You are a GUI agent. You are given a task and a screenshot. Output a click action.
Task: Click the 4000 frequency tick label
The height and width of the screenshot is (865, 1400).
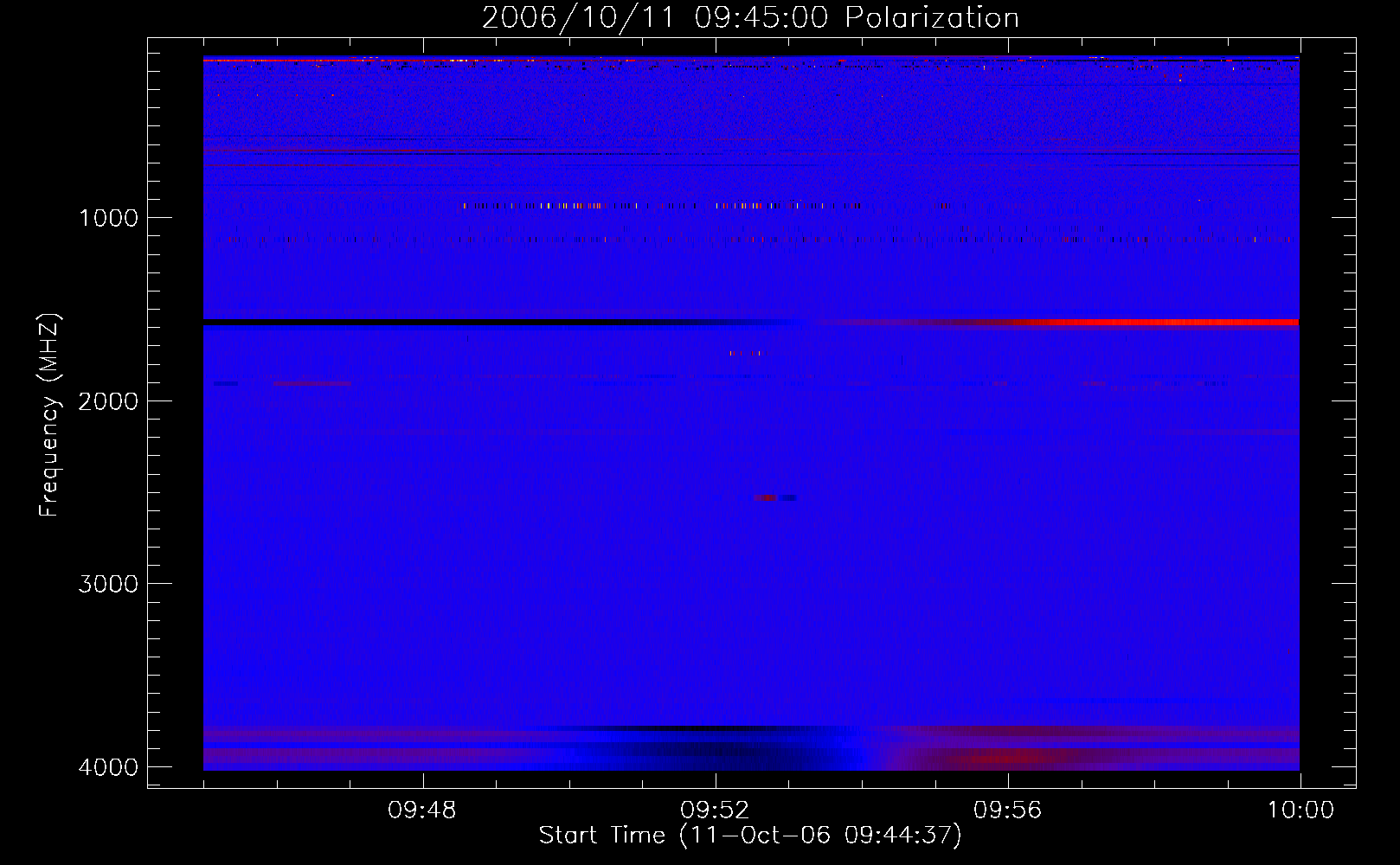point(108,767)
